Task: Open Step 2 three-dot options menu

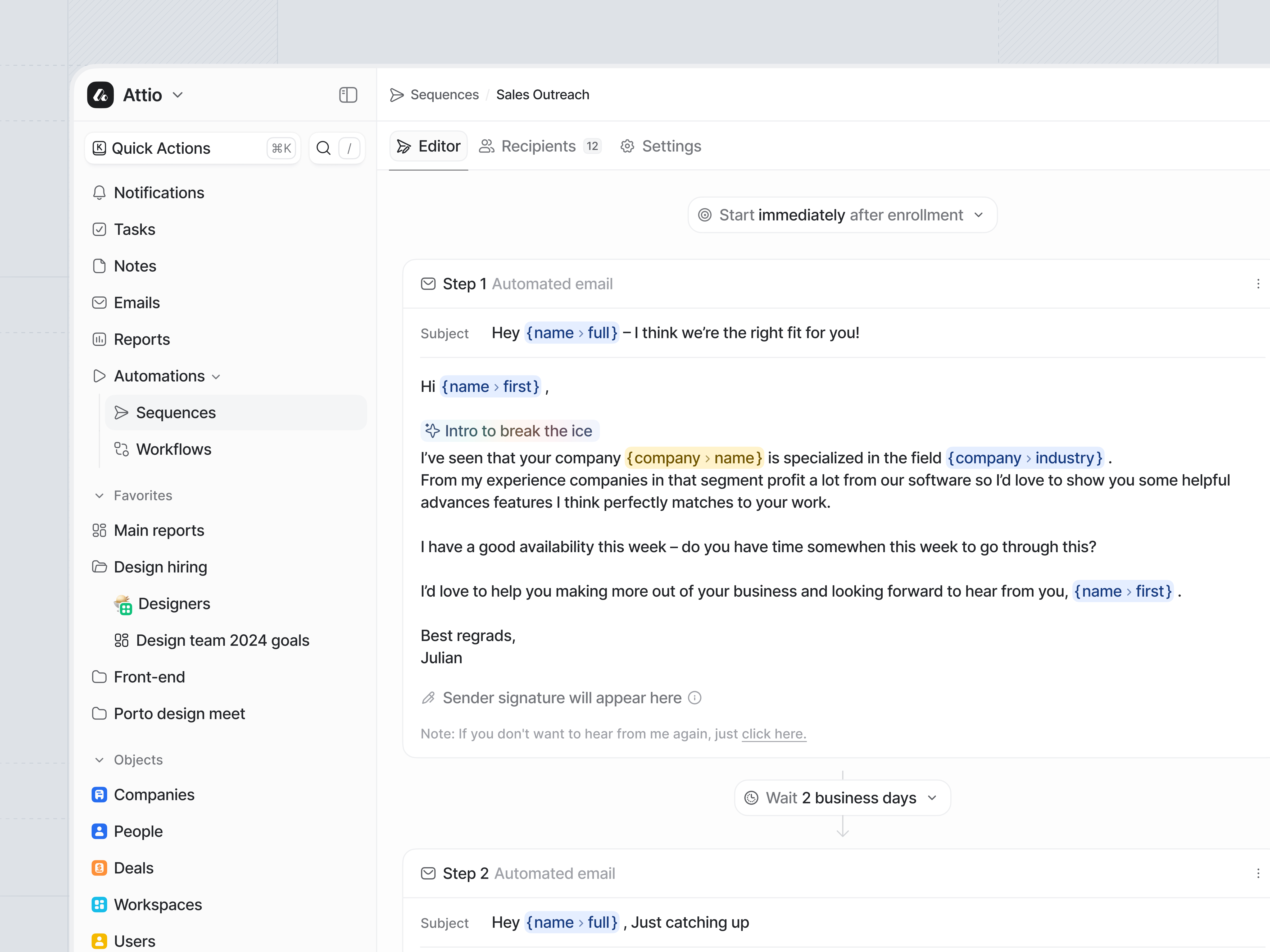Action: tap(1258, 873)
